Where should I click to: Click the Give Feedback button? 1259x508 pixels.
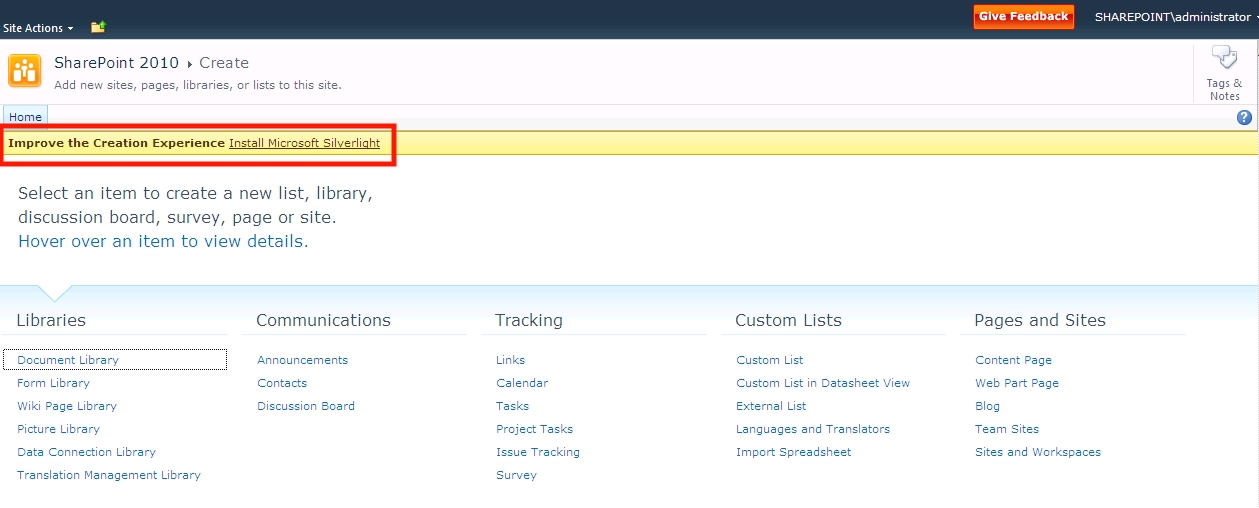[1024, 17]
